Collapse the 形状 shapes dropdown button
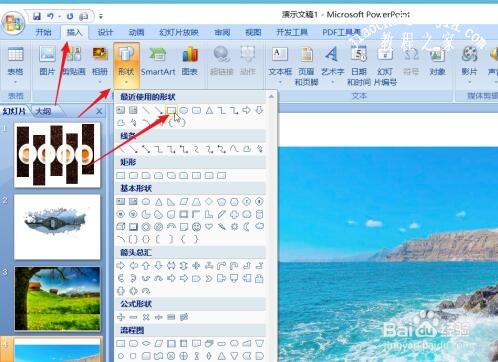This screenshot has width=498, height=362. 126,65
